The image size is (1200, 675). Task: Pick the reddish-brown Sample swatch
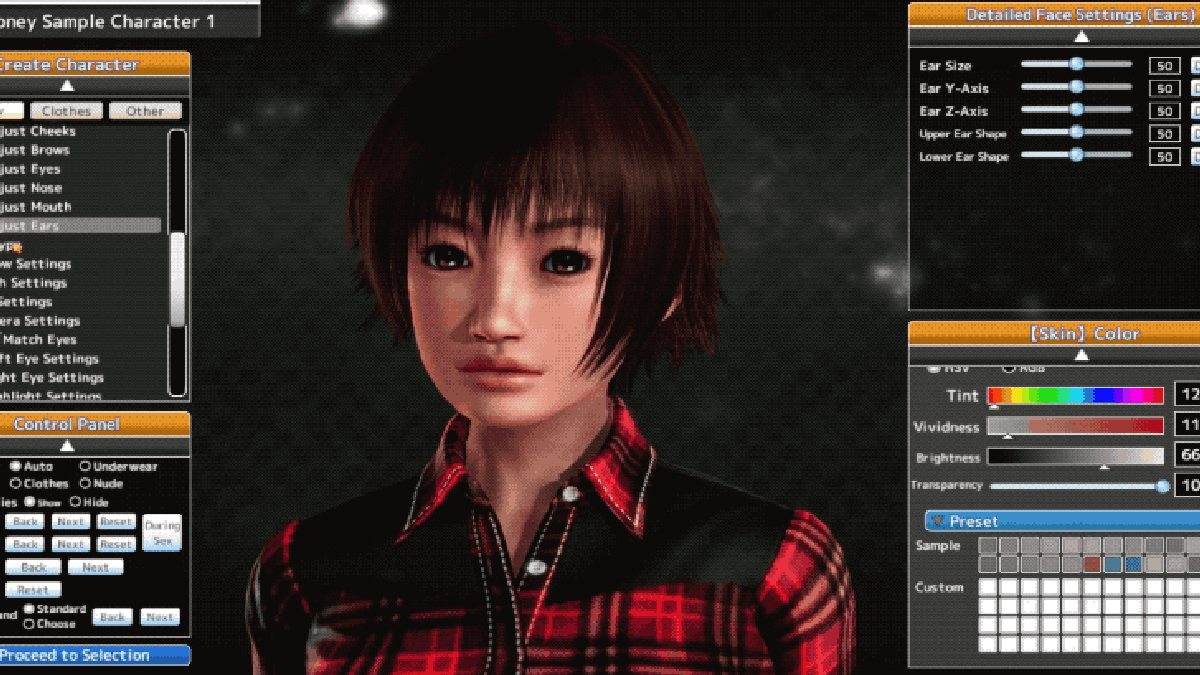1092,564
